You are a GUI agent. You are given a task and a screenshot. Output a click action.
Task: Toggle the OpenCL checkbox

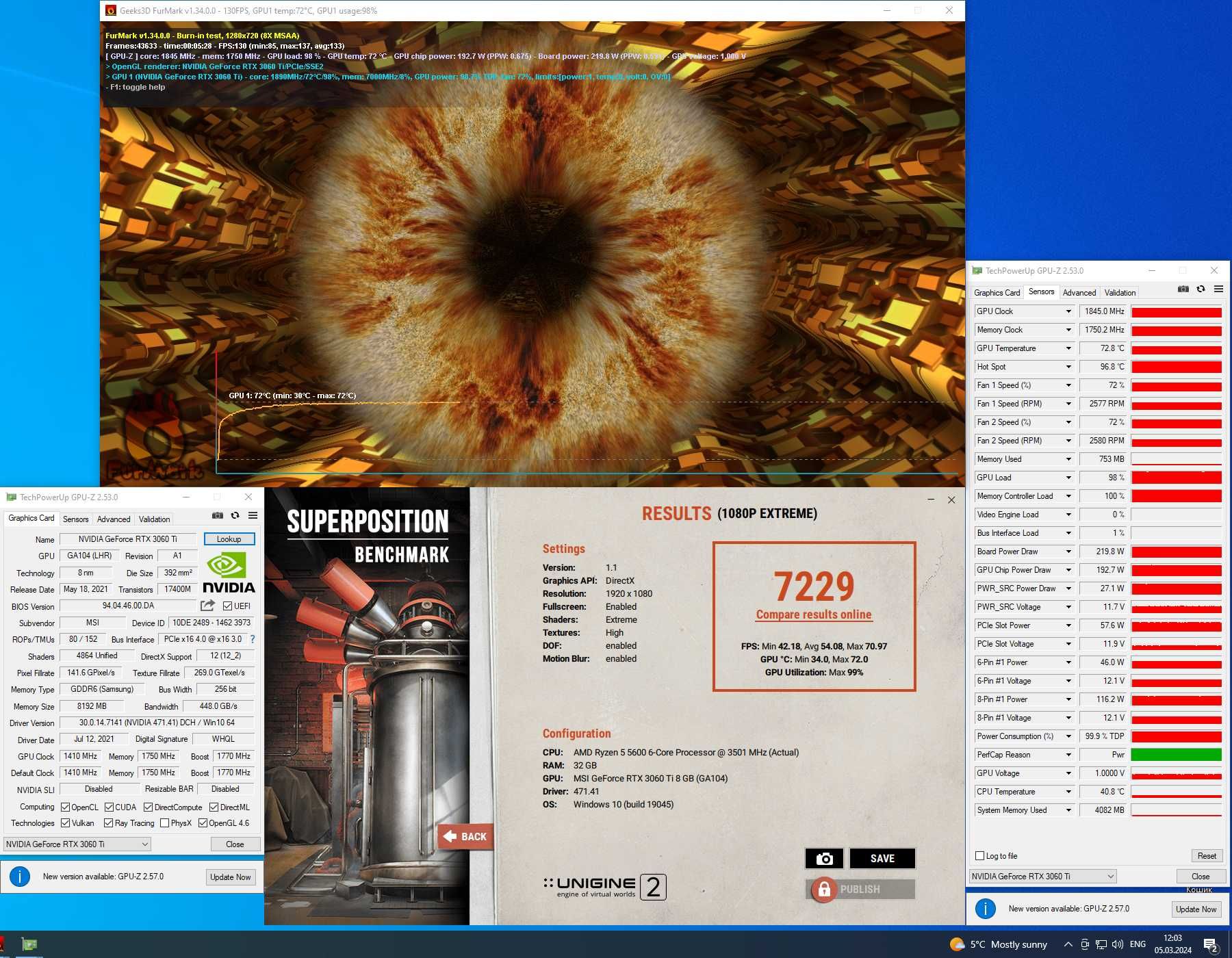point(66,807)
